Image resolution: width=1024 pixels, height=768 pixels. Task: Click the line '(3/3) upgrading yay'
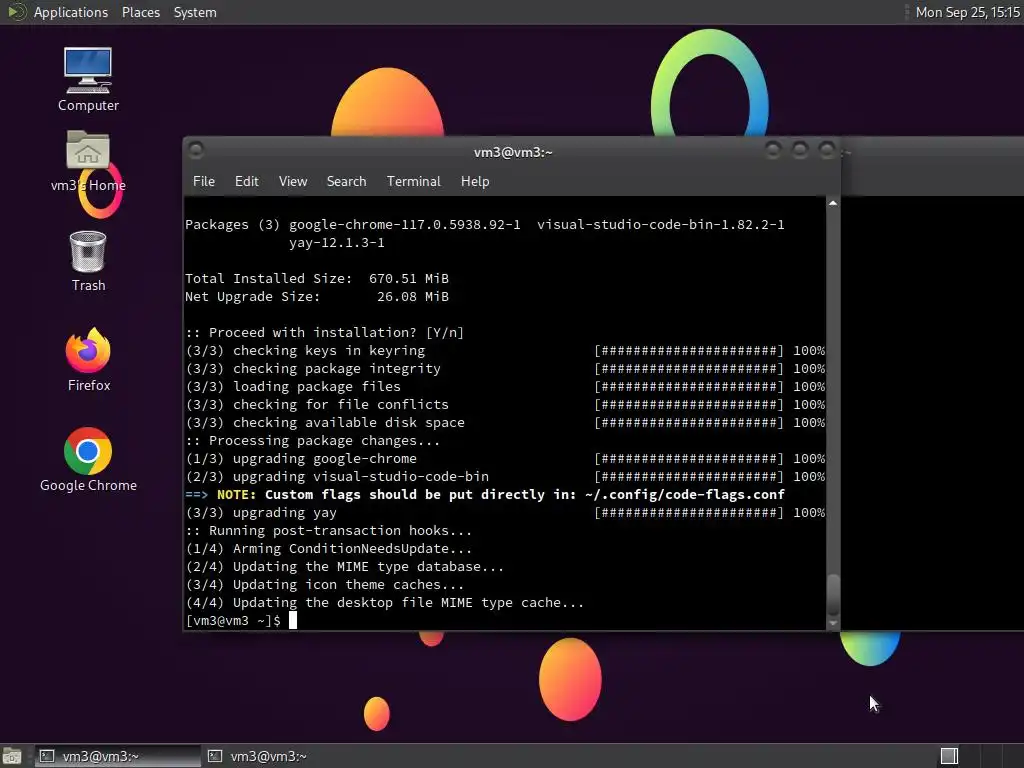pos(261,513)
